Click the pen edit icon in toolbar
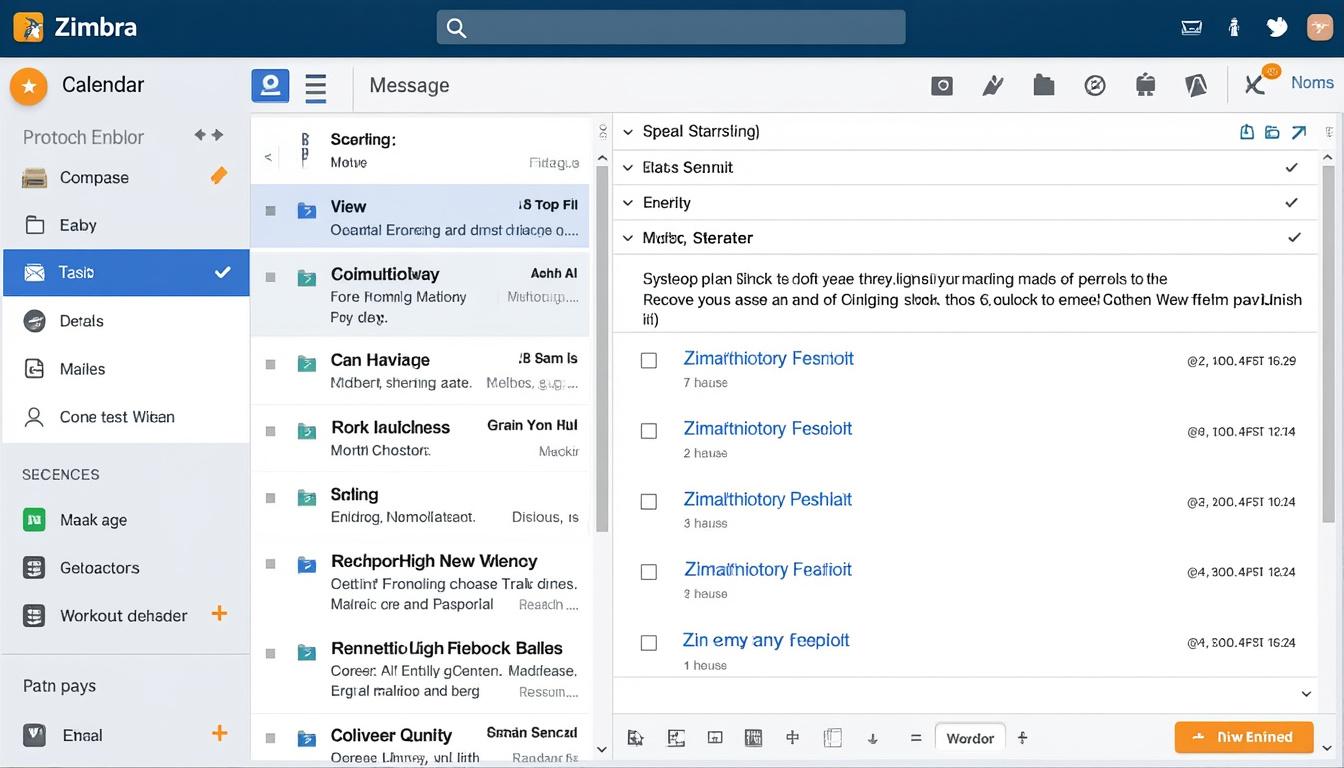1344x768 pixels. click(x=993, y=86)
